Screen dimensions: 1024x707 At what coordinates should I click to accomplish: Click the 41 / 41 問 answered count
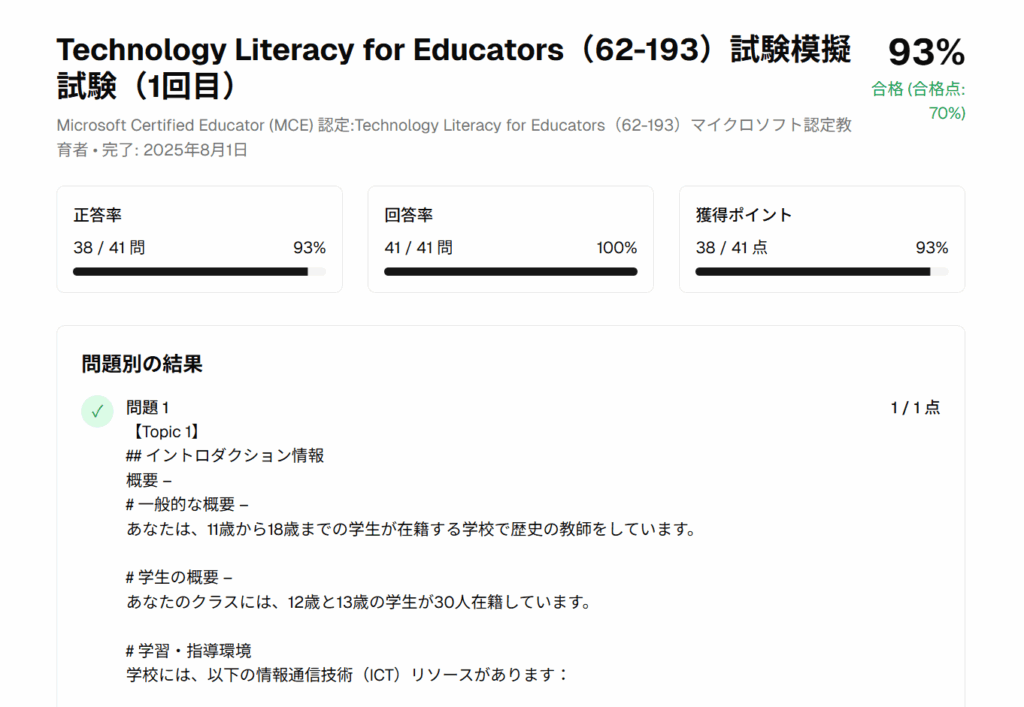pos(419,247)
